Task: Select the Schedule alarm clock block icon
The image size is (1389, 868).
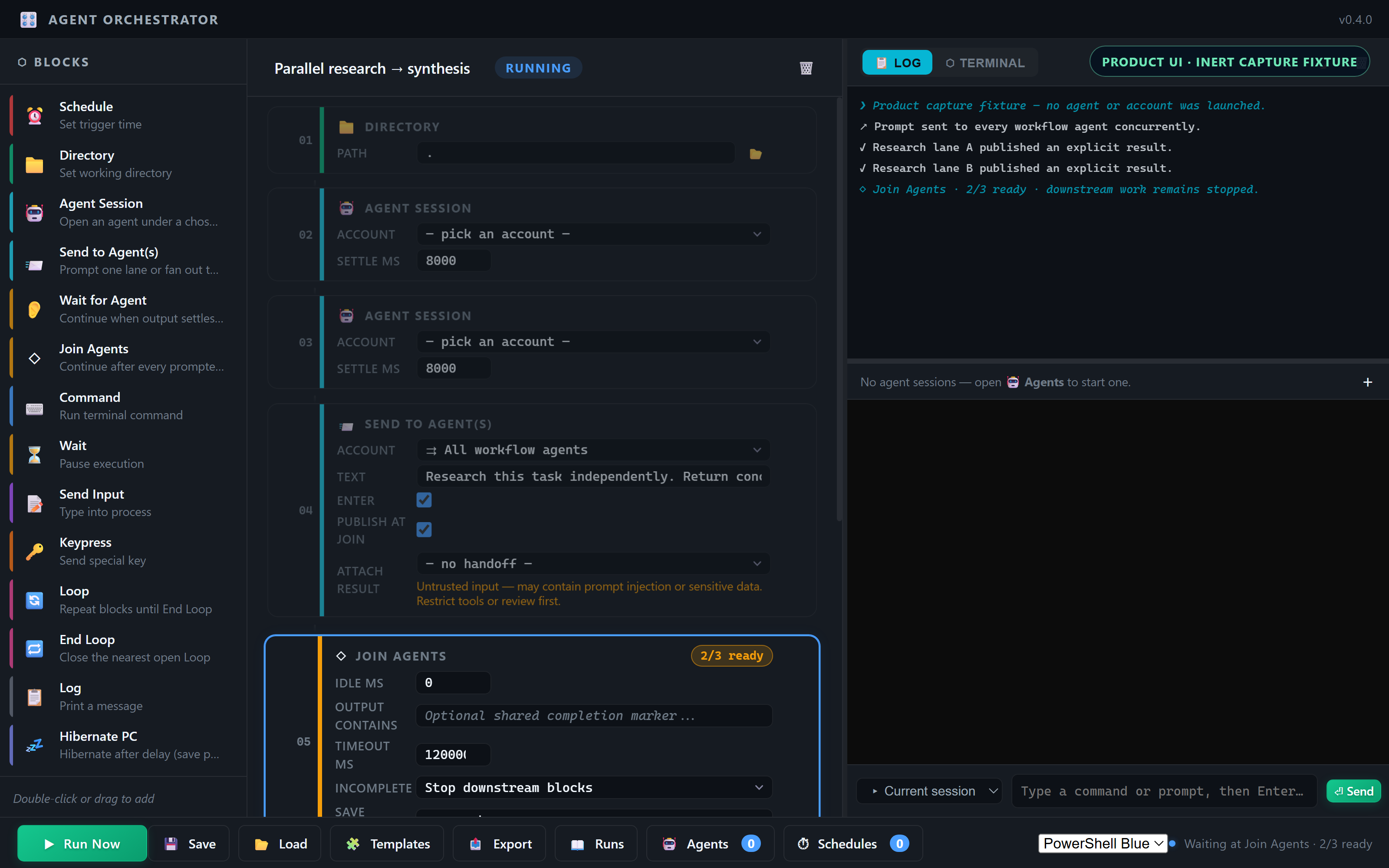Action: pos(34,115)
